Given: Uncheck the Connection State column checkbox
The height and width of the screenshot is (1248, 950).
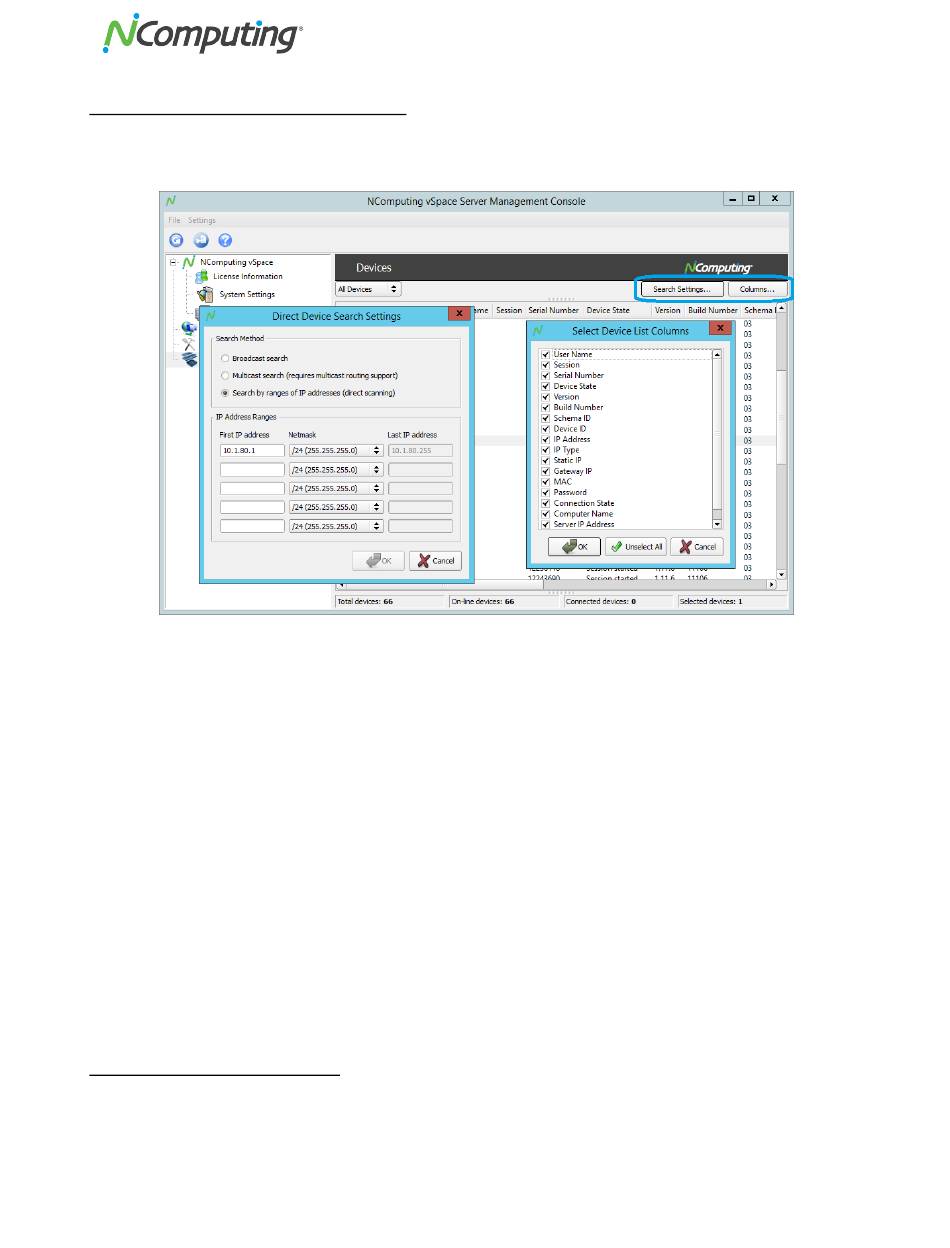Looking at the screenshot, I should pyautogui.click(x=545, y=503).
